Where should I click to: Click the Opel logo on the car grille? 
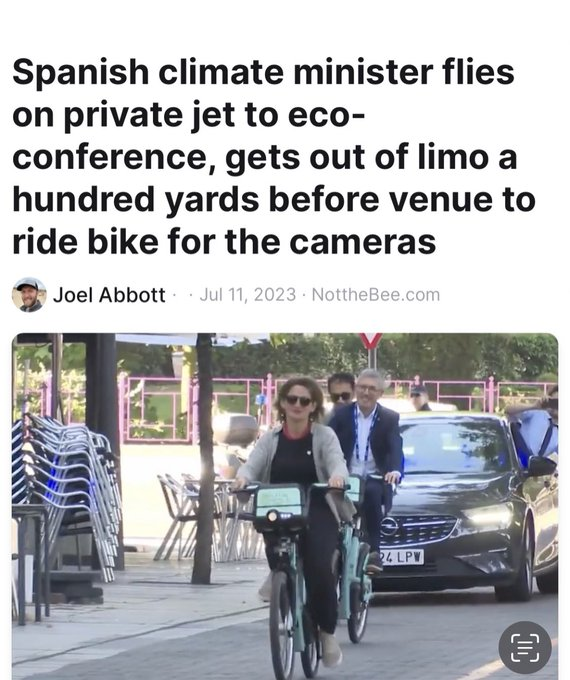(389, 526)
